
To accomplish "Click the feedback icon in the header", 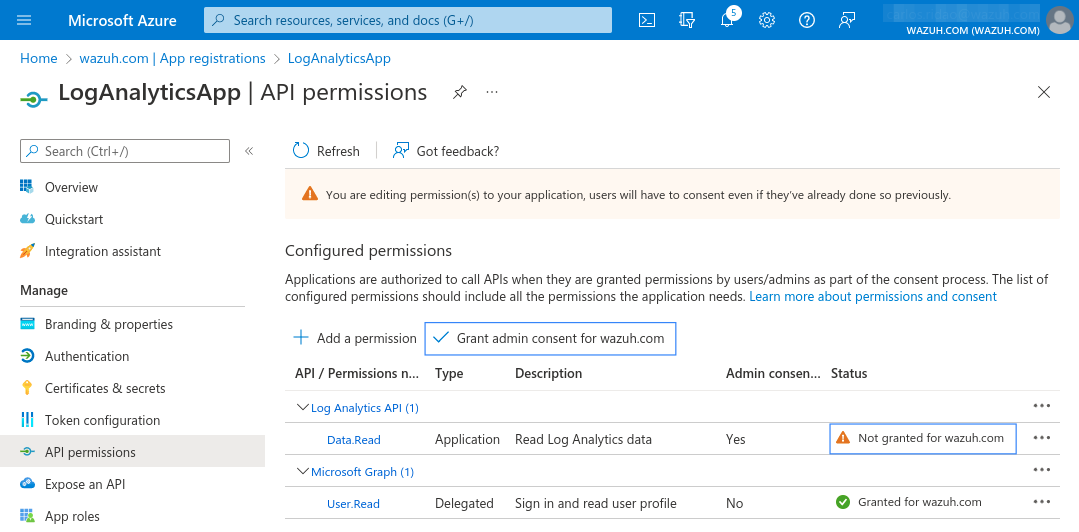I will pyautogui.click(x=846, y=20).
